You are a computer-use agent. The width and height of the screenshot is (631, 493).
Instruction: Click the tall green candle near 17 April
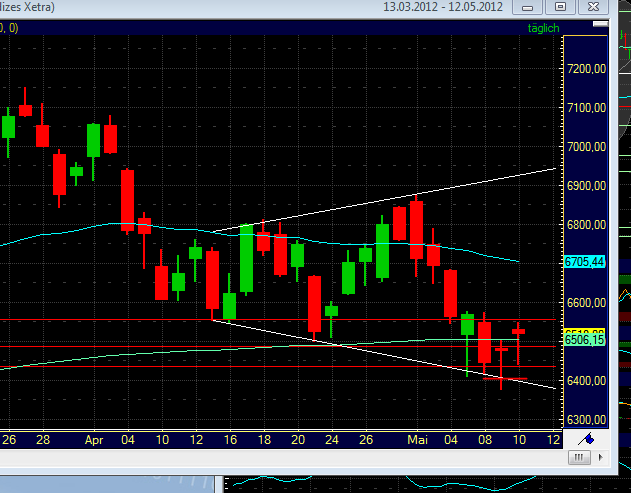[247, 258]
